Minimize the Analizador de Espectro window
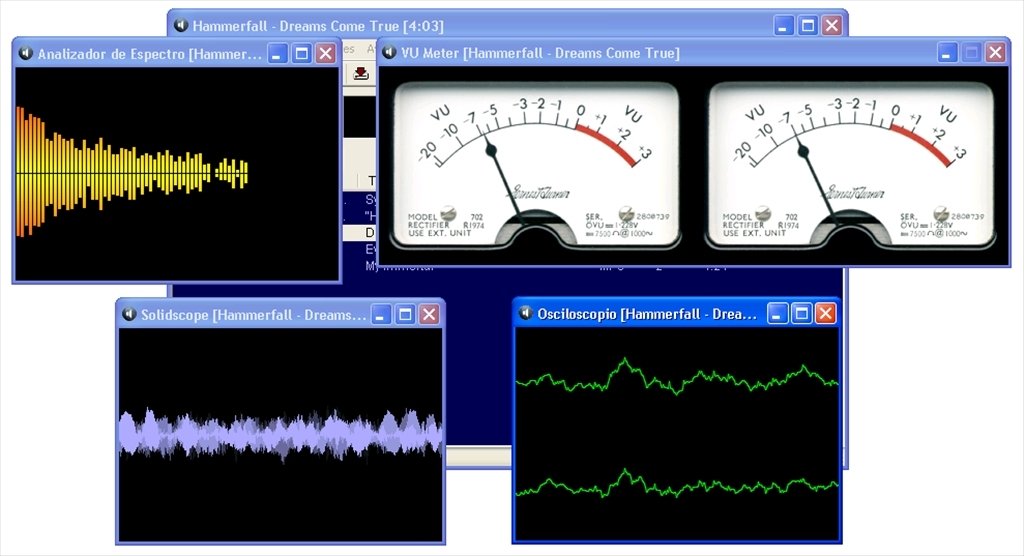1024x556 pixels. [277, 54]
